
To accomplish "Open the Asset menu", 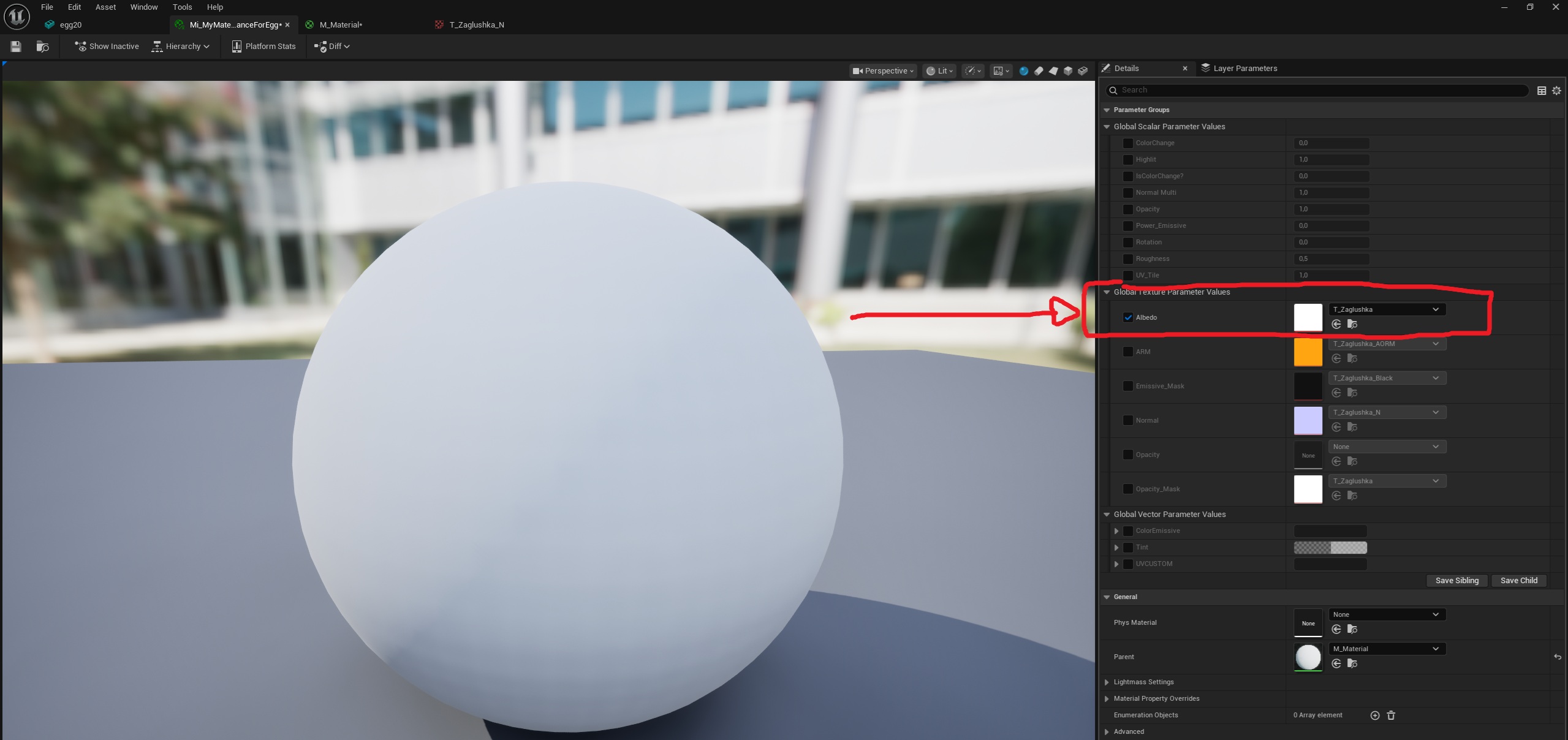I will pos(105,7).
